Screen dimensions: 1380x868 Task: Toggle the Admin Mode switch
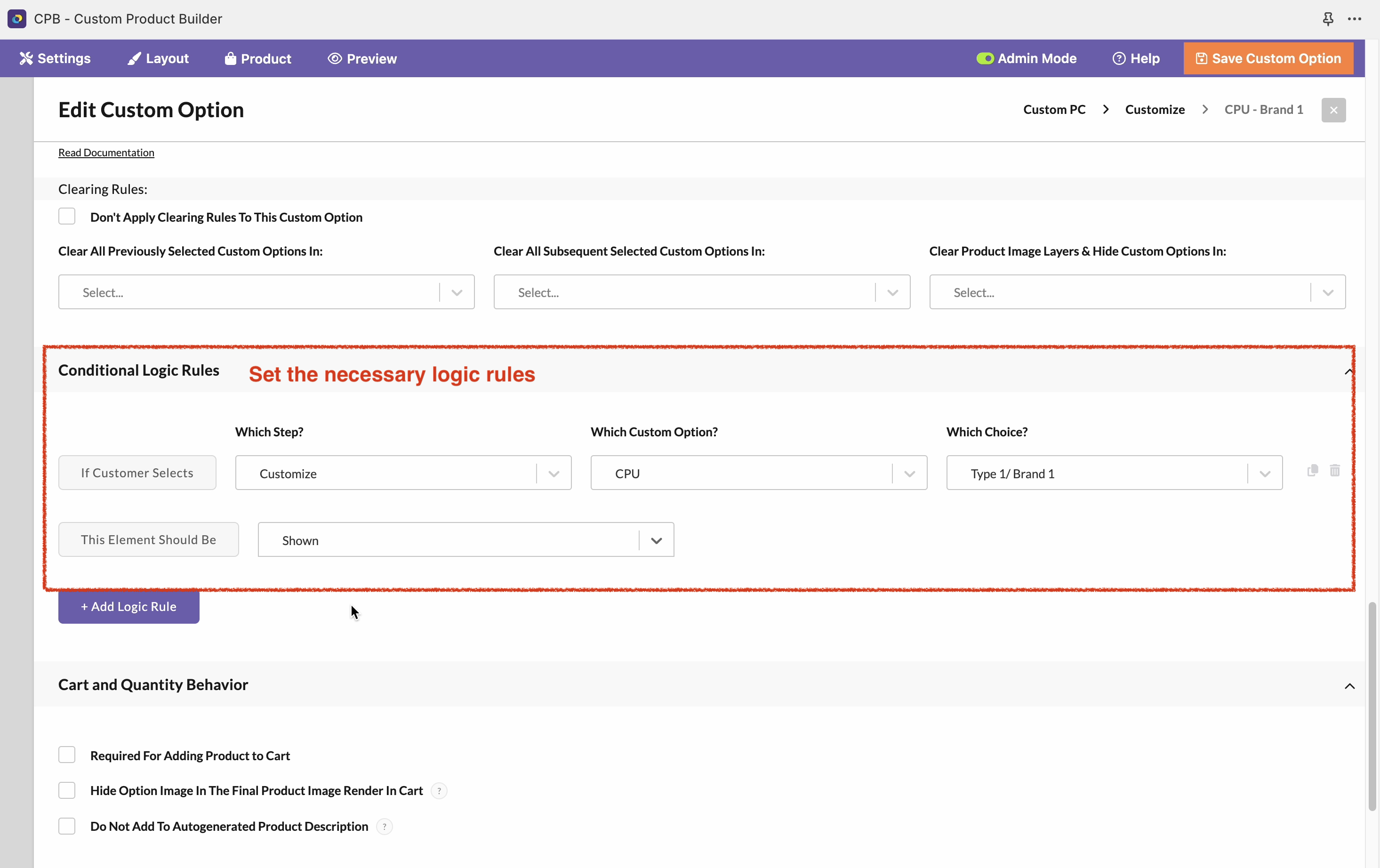pyautogui.click(x=985, y=58)
